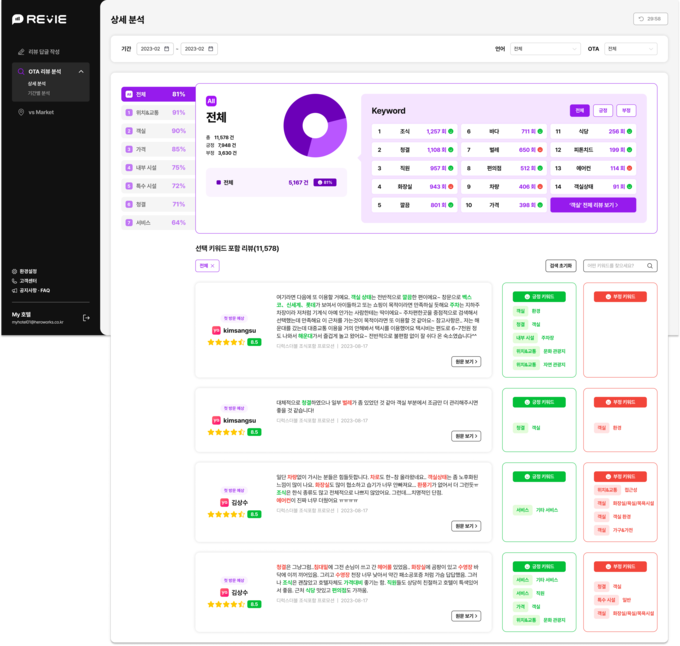Viewport: 680px width, 646px height.
Task: Click the logout icon next to My 호텔
Action: 86,318
